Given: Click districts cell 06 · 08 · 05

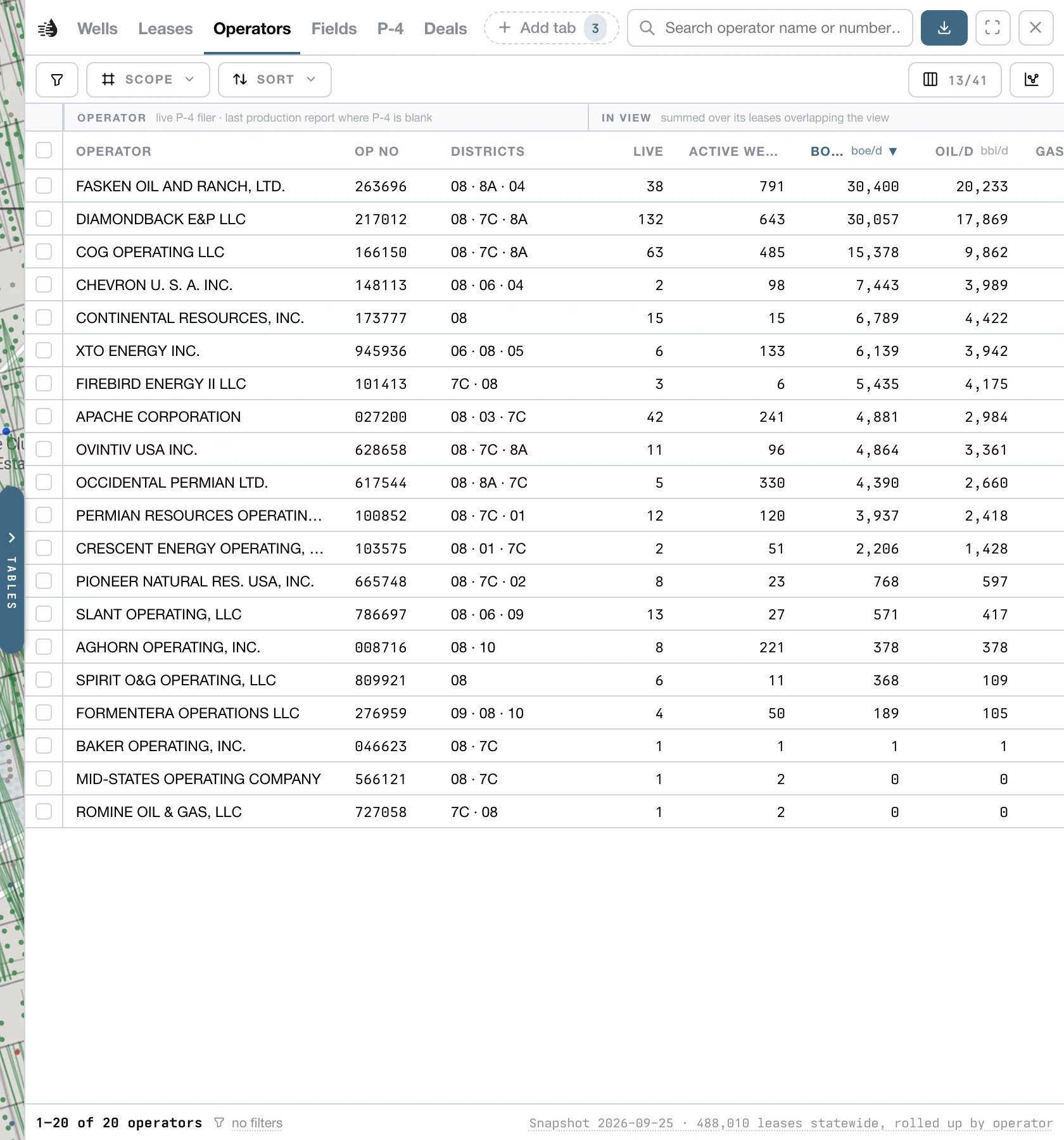Looking at the screenshot, I should point(487,351).
